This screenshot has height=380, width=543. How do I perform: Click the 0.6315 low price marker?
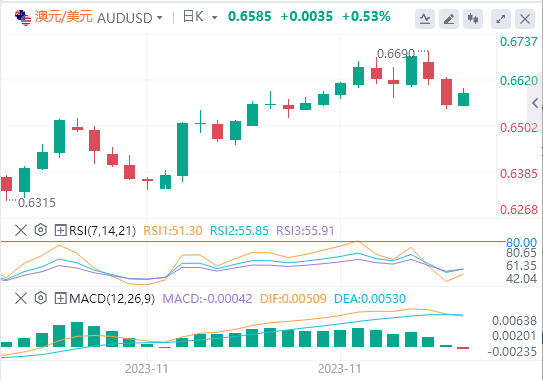click(x=37, y=203)
